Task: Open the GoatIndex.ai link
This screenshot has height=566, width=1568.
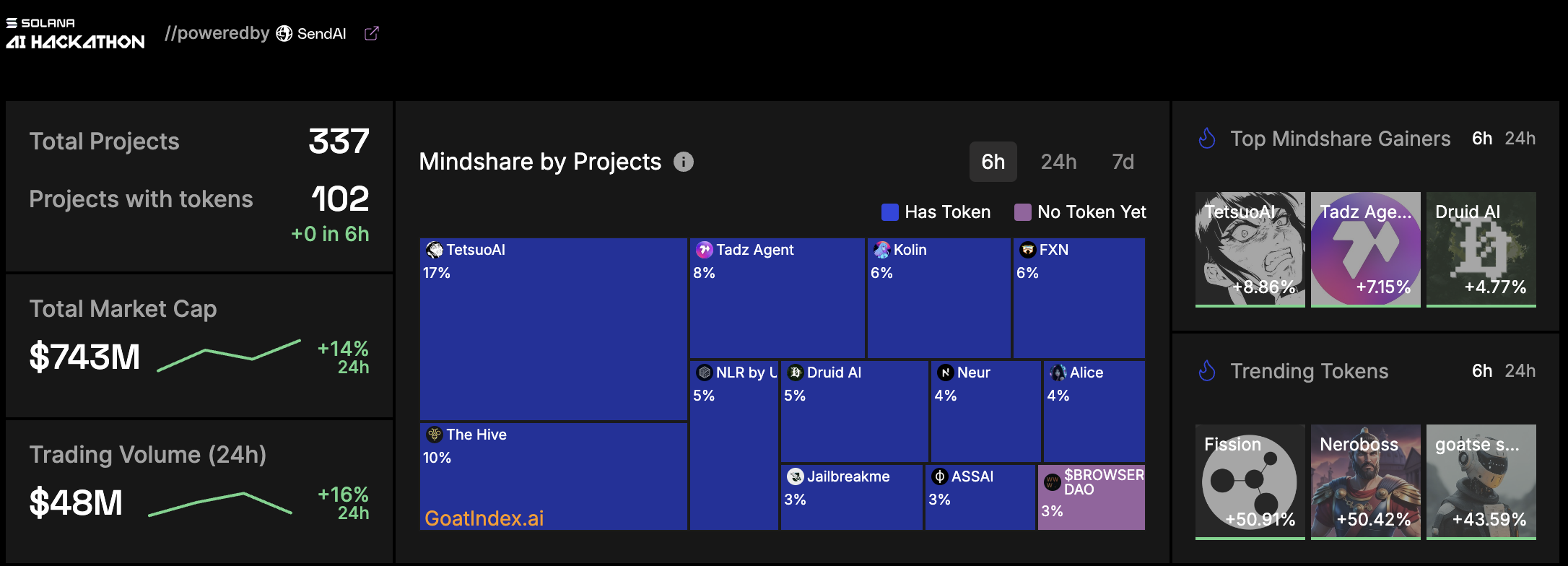Action: [484, 518]
